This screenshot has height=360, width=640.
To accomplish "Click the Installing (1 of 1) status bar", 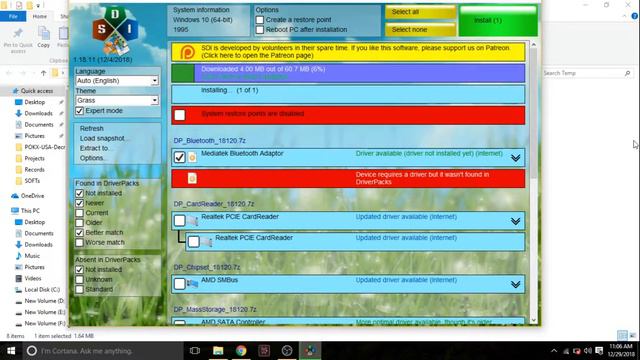I will 348,94.
